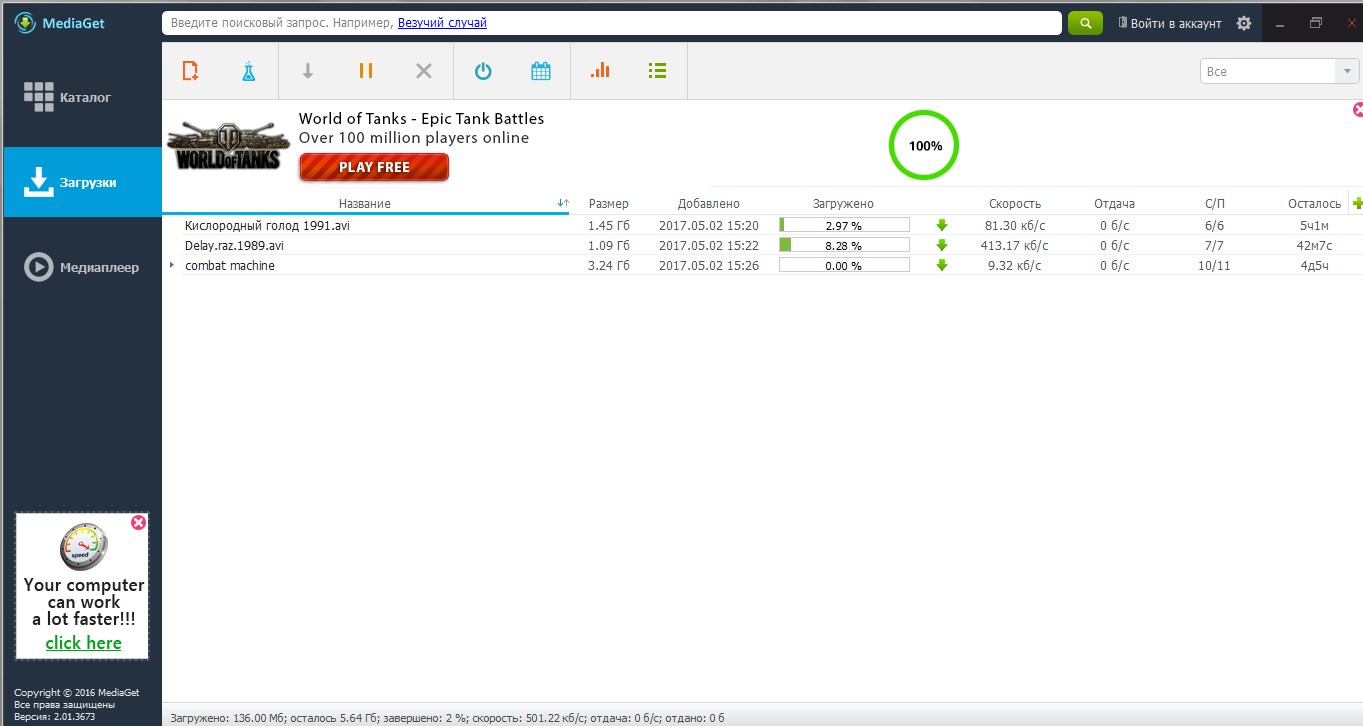The height and width of the screenshot is (726, 1363).
Task: Close the World of Tanks ad banner
Action: coord(1357,109)
